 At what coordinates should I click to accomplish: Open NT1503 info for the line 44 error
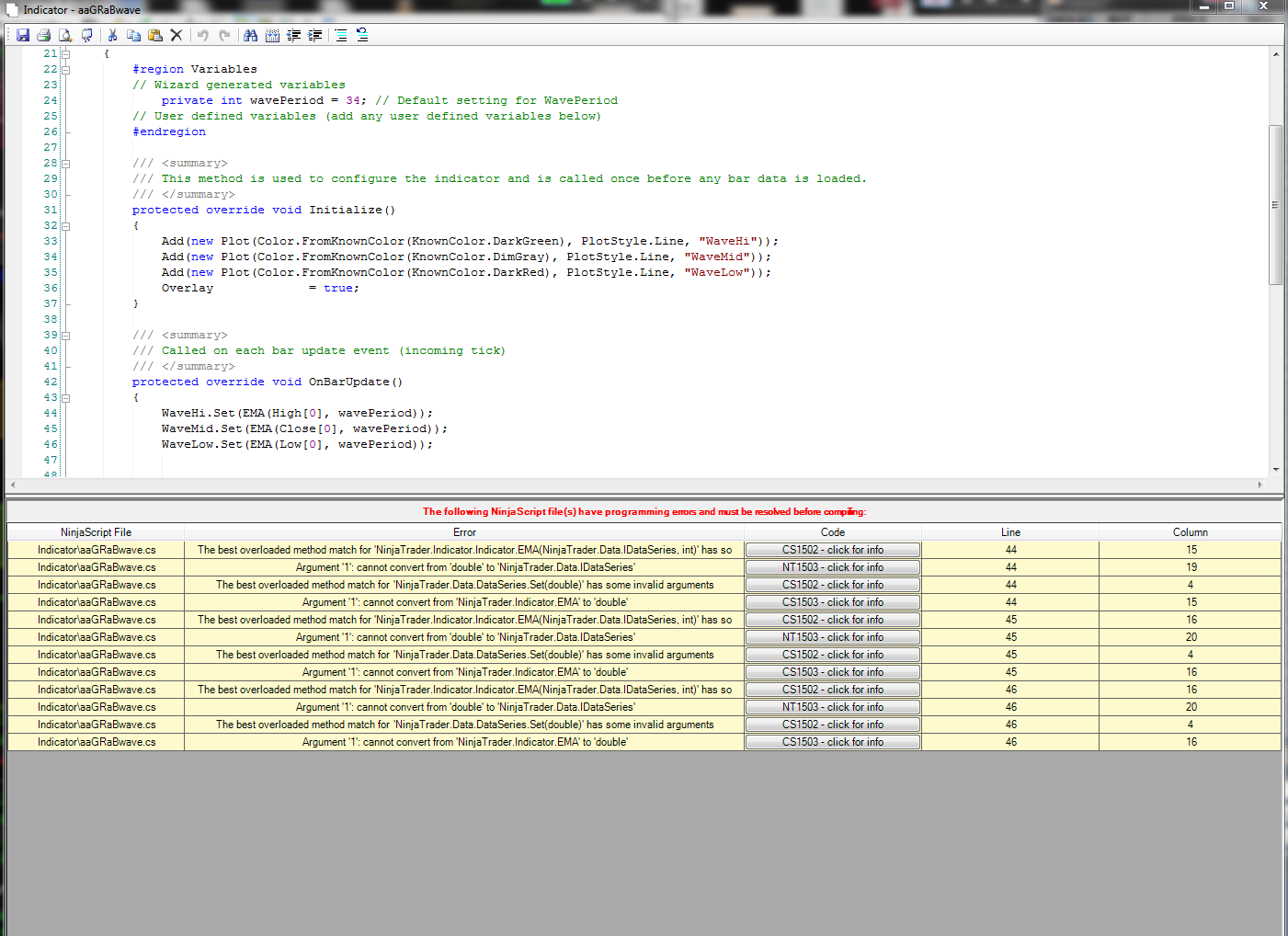833,567
